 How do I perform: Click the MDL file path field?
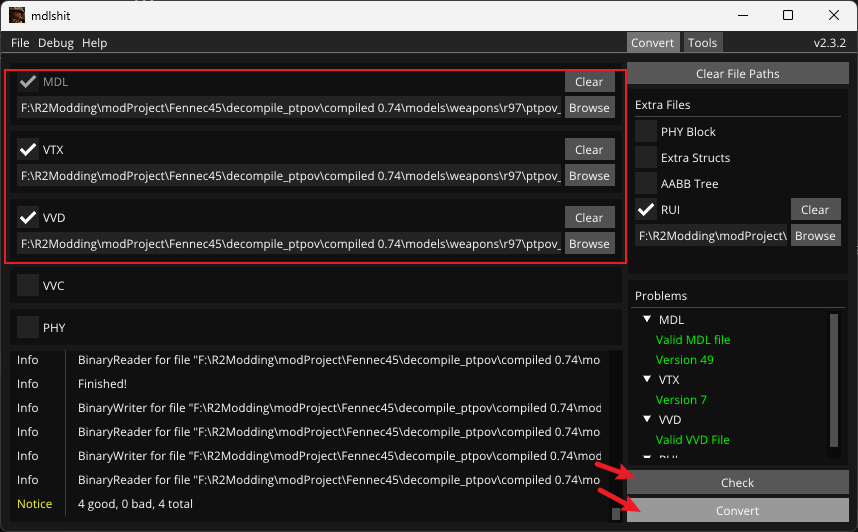coord(290,108)
